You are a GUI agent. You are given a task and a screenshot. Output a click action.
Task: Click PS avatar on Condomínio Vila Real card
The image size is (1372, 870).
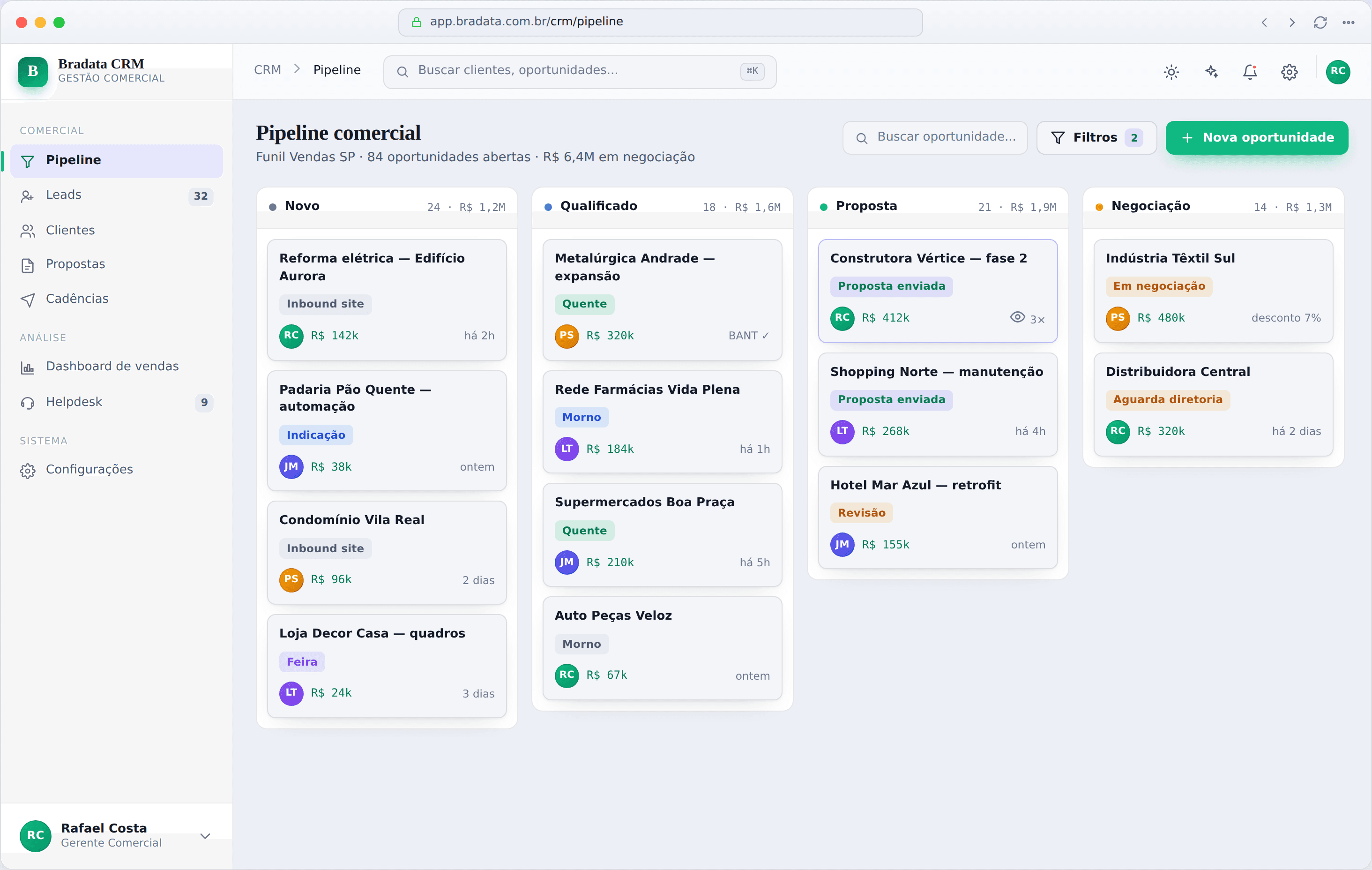click(291, 579)
